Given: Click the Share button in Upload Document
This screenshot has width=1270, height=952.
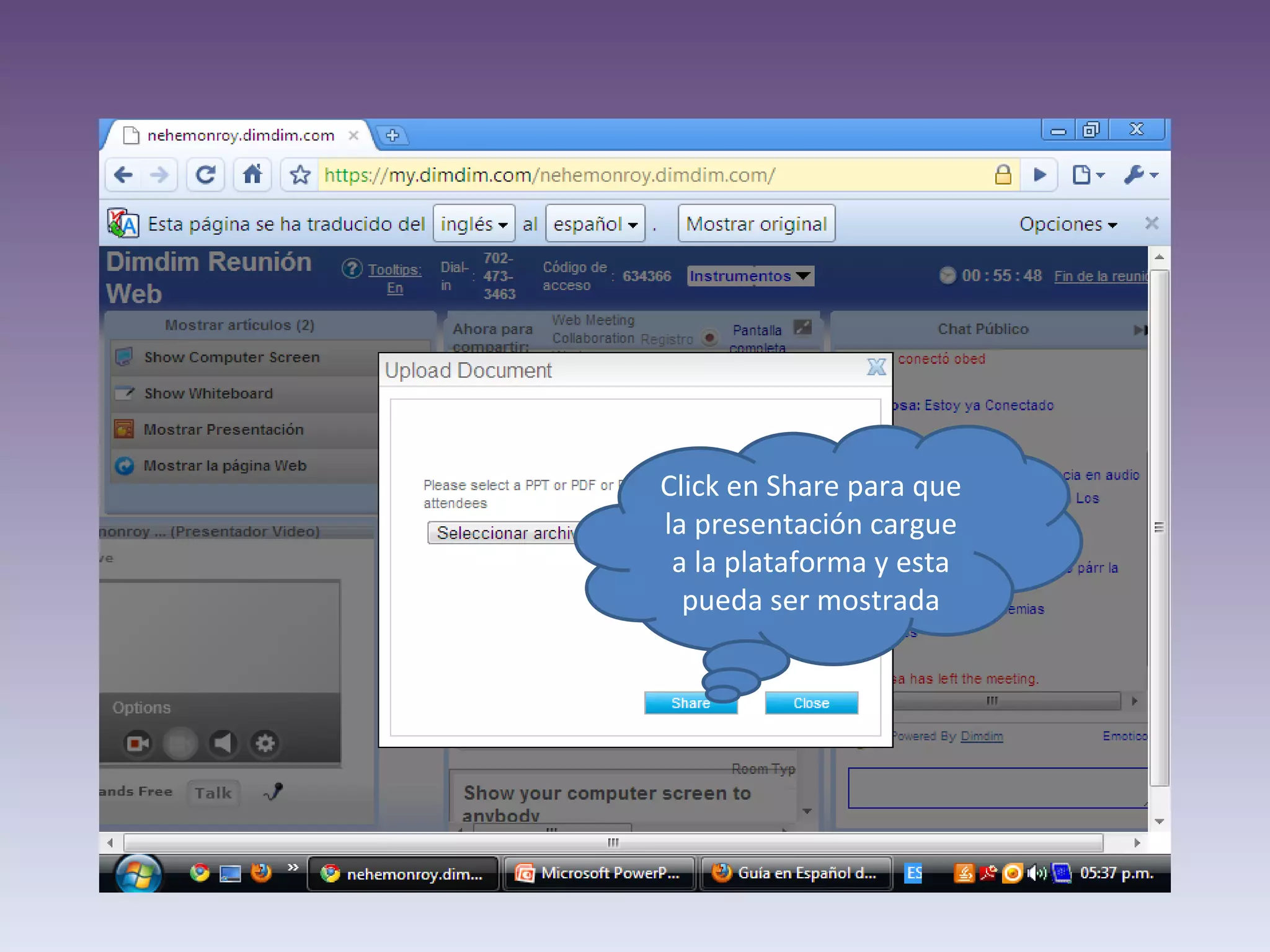Looking at the screenshot, I should click(x=690, y=703).
